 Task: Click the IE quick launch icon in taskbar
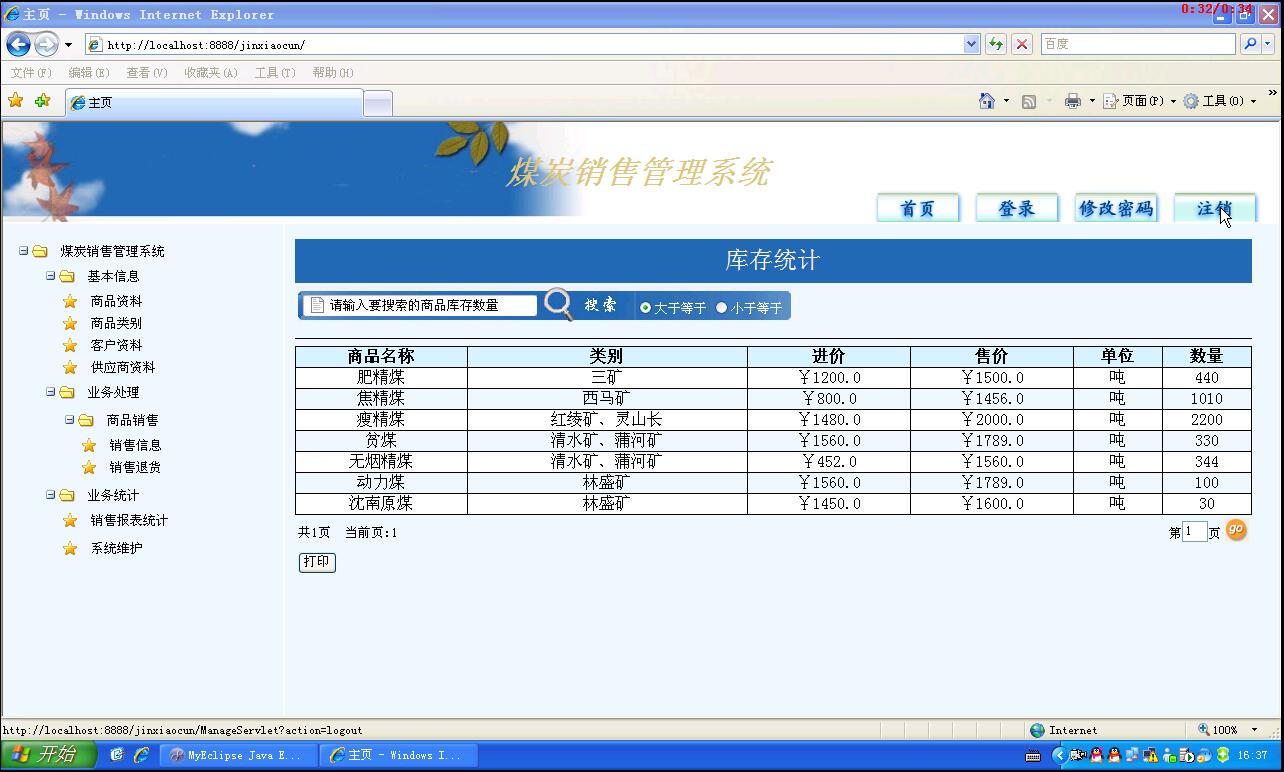click(x=141, y=755)
